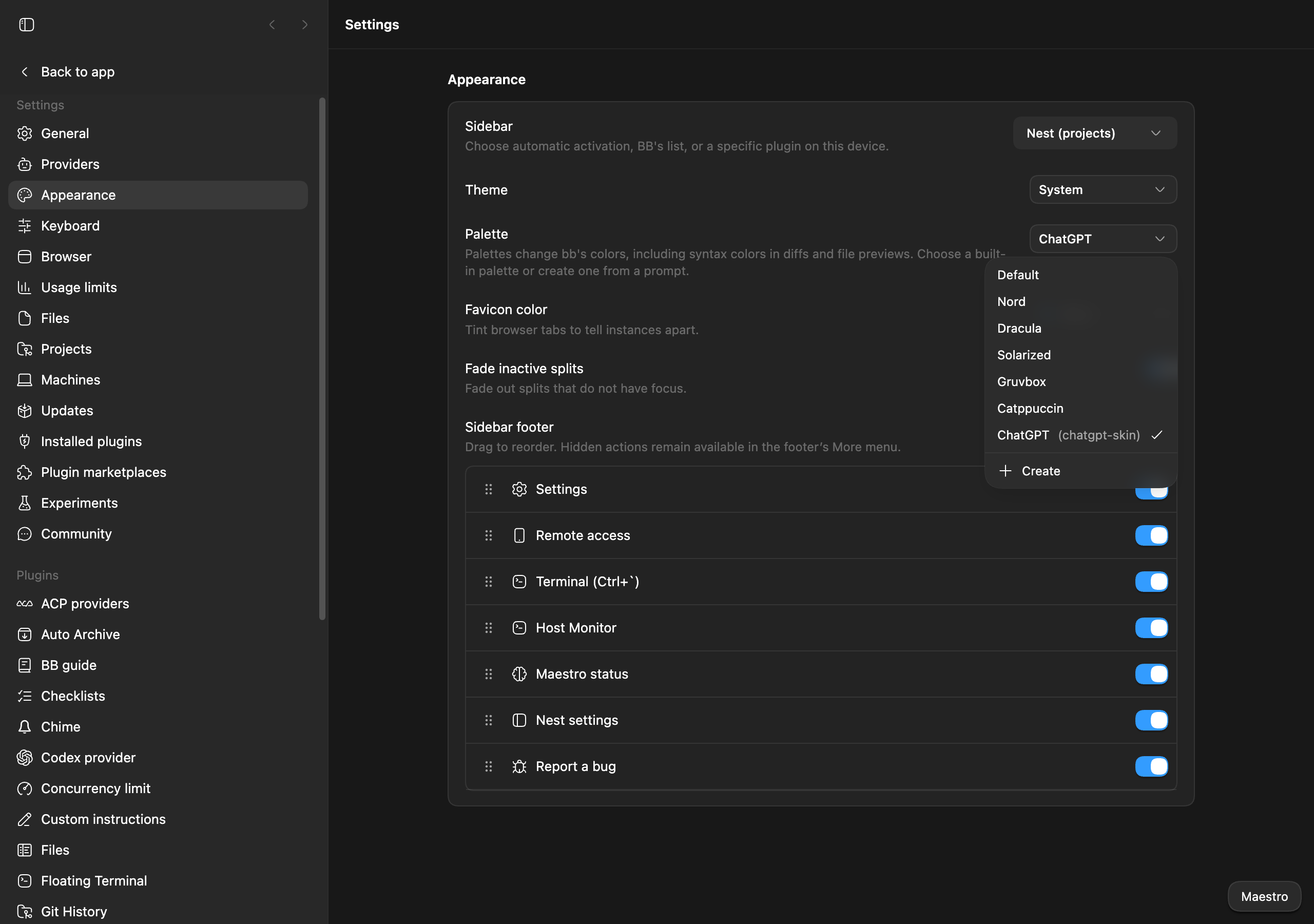Screen dimensions: 1314x924
Task: Click the Back to app link
Action: pyautogui.click(x=68, y=71)
